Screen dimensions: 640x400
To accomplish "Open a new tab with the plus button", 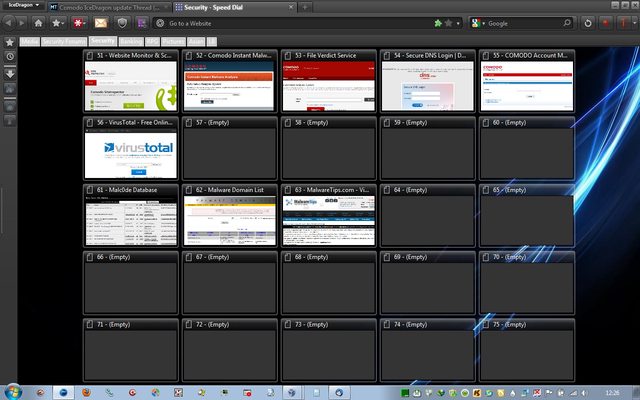I will [x=304, y=7].
